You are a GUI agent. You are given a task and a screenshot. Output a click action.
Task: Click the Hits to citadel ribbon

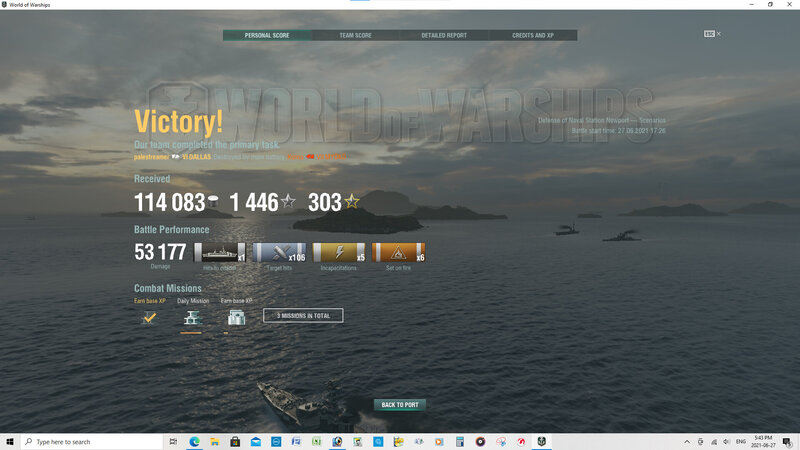[220, 253]
